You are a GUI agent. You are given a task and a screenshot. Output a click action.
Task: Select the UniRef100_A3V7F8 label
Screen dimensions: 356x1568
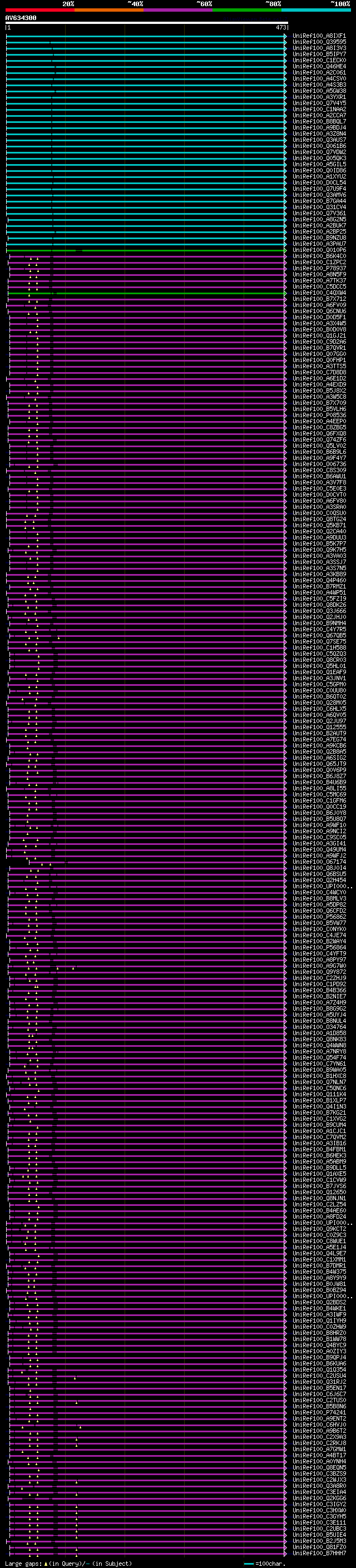pos(319,483)
